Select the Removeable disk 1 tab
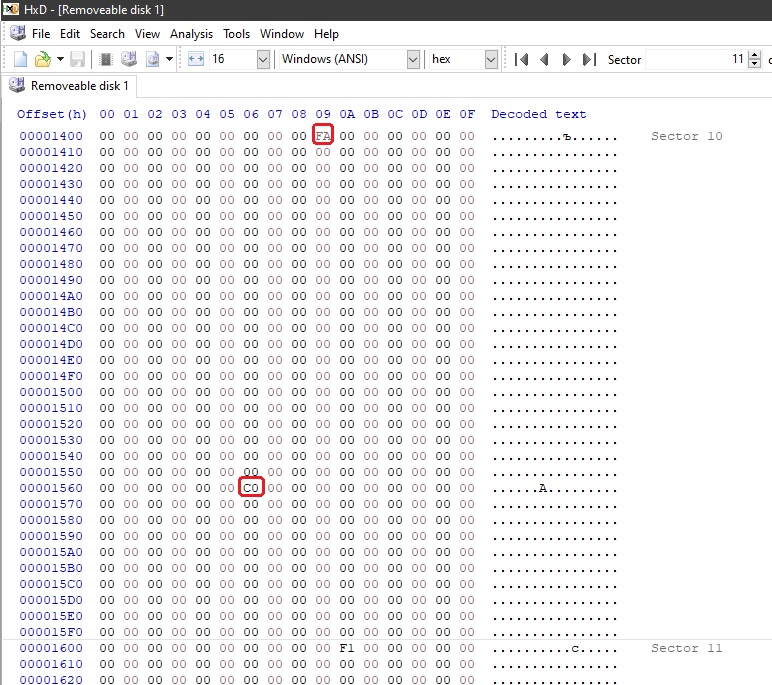The height and width of the screenshot is (685, 772). coord(70,86)
